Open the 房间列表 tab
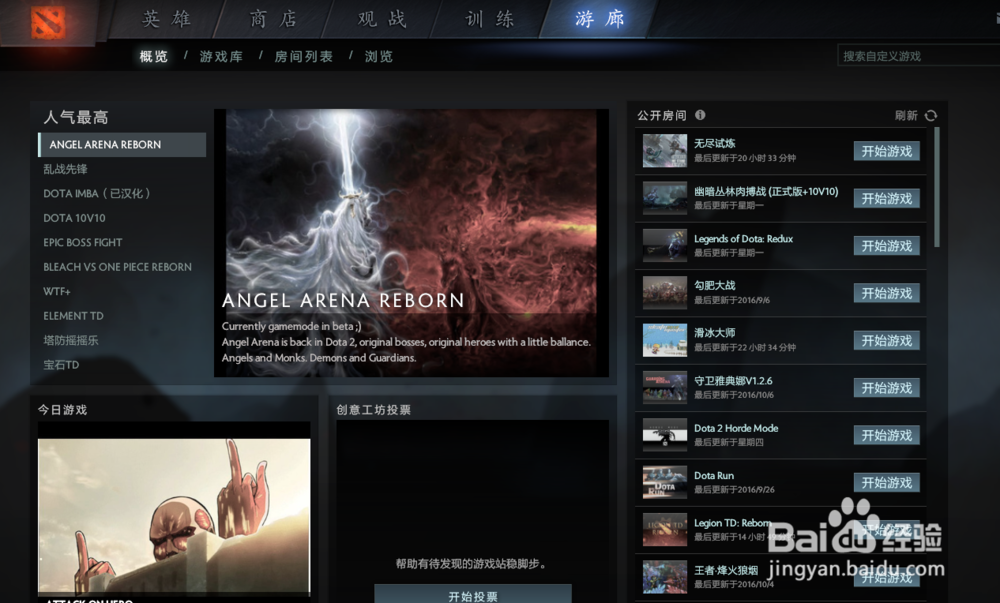The width and height of the screenshot is (1000, 603). coord(302,57)
